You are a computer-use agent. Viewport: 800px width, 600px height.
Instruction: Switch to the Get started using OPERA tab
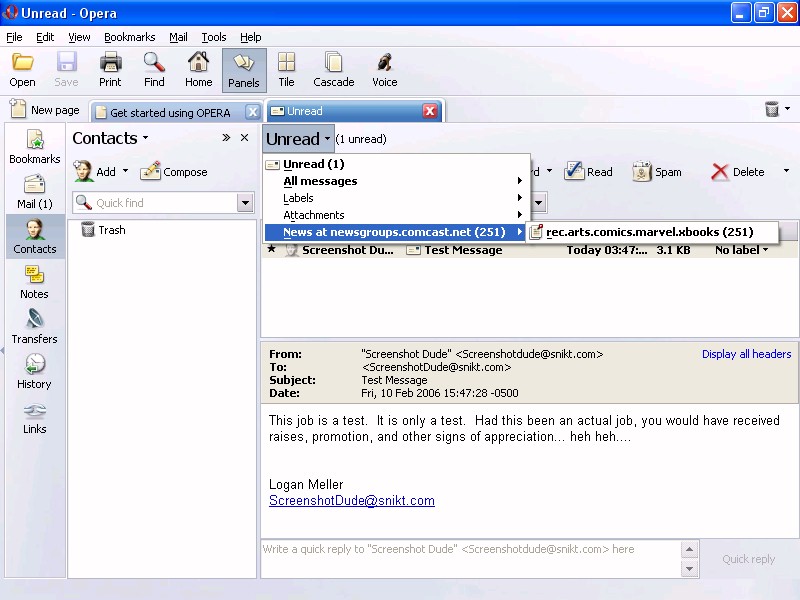[x=170, y=112]
